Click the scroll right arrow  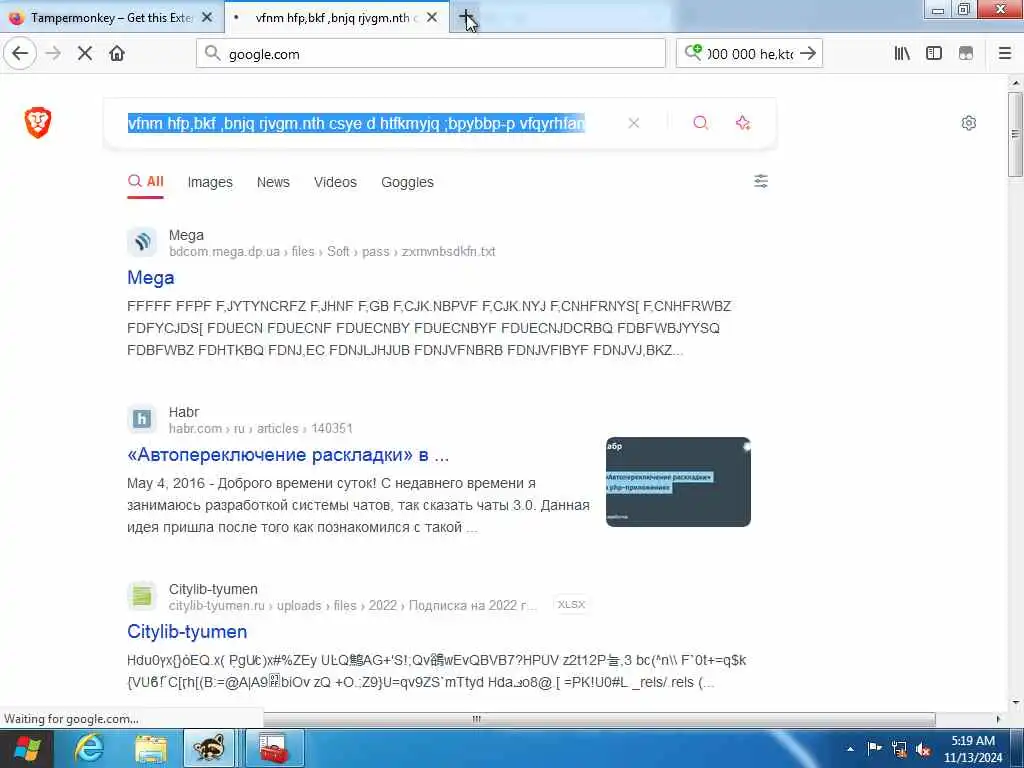(x=998, y=719)
